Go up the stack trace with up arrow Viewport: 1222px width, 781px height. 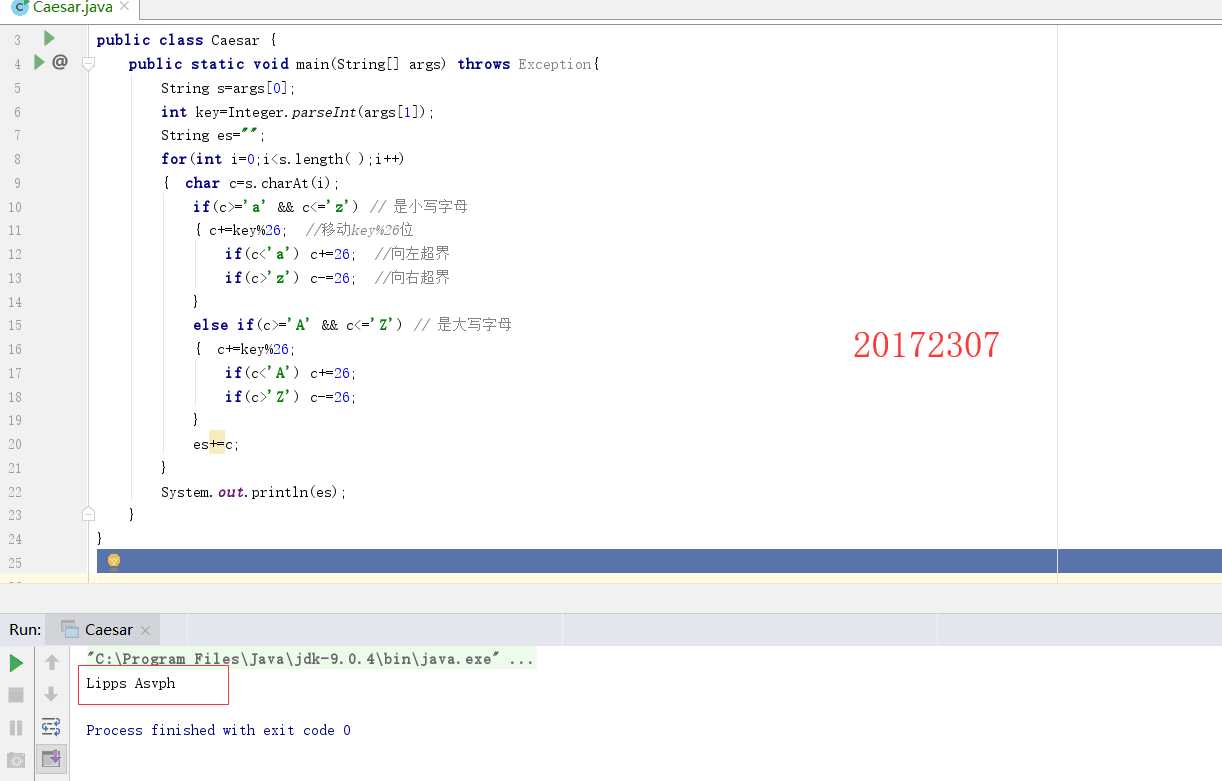coord(52,662)
